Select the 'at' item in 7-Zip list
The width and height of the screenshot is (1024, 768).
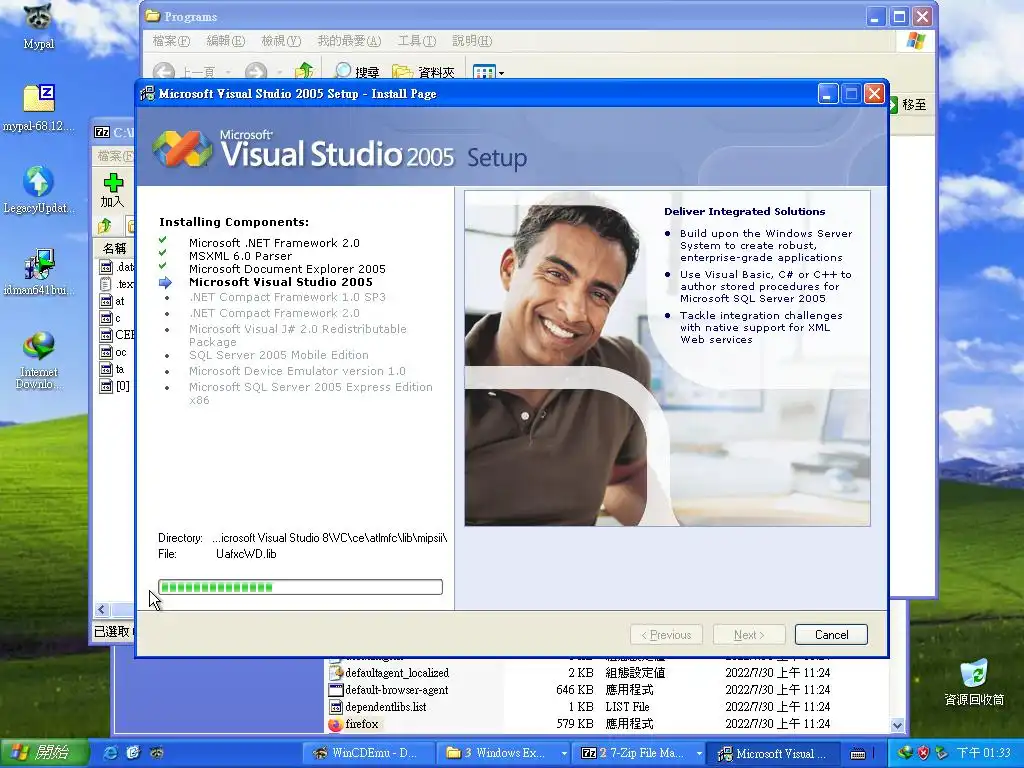[x=112, y=301]
